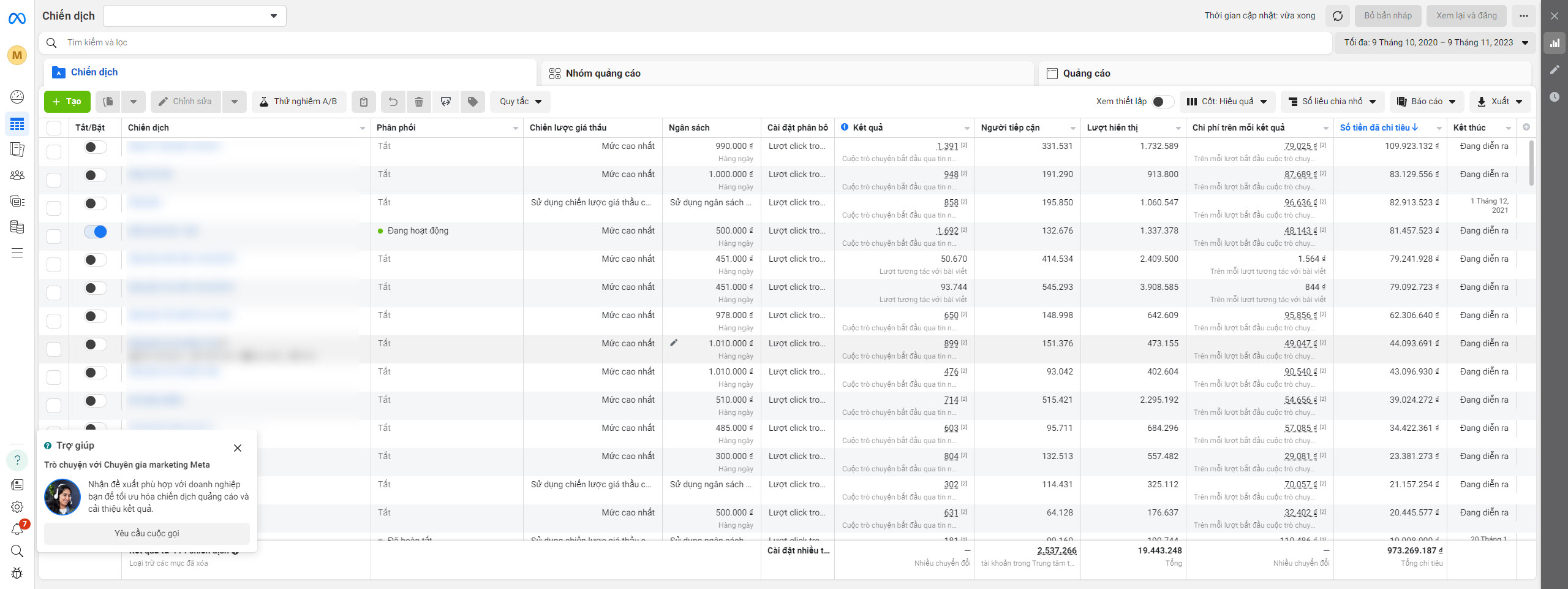The image size is (1568, 589).
Task: Click the undo arrow icon in toolbar
Action: pyautogui.click(x=393, y=102)
